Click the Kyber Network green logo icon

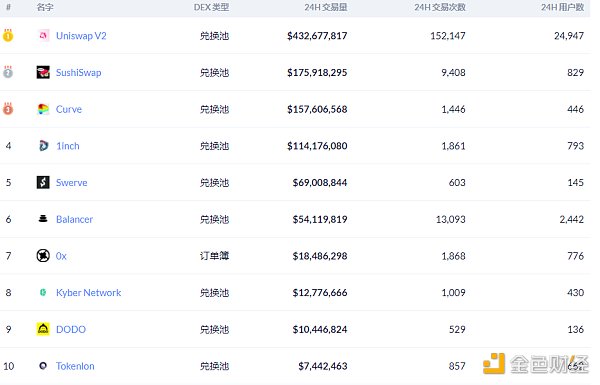point(43,292)
